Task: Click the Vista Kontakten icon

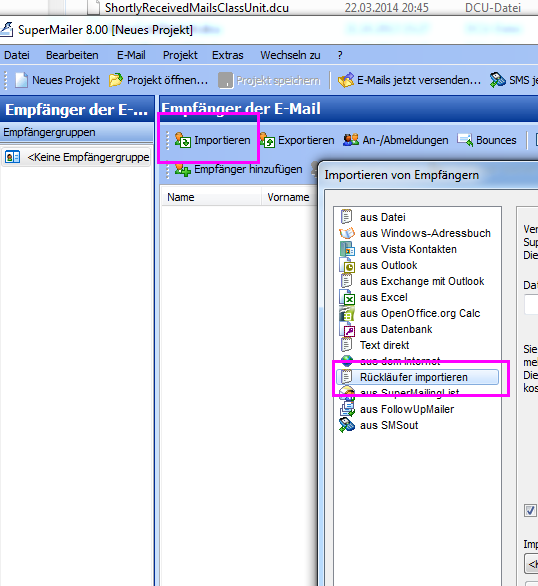Action: click(x=347, y=249)
